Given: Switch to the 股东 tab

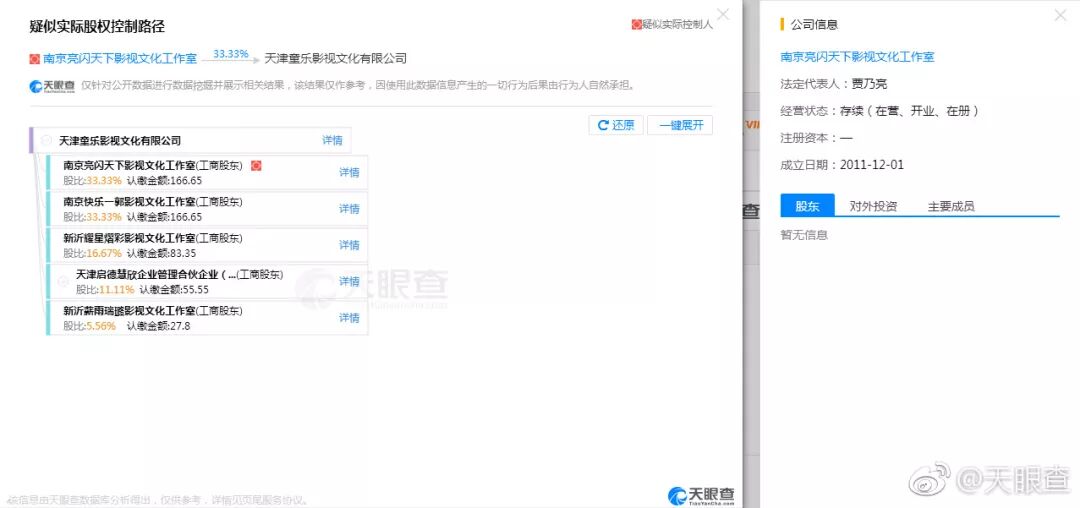Looking at the screenshot, I should pyautogui.click(x=807, y=206).
